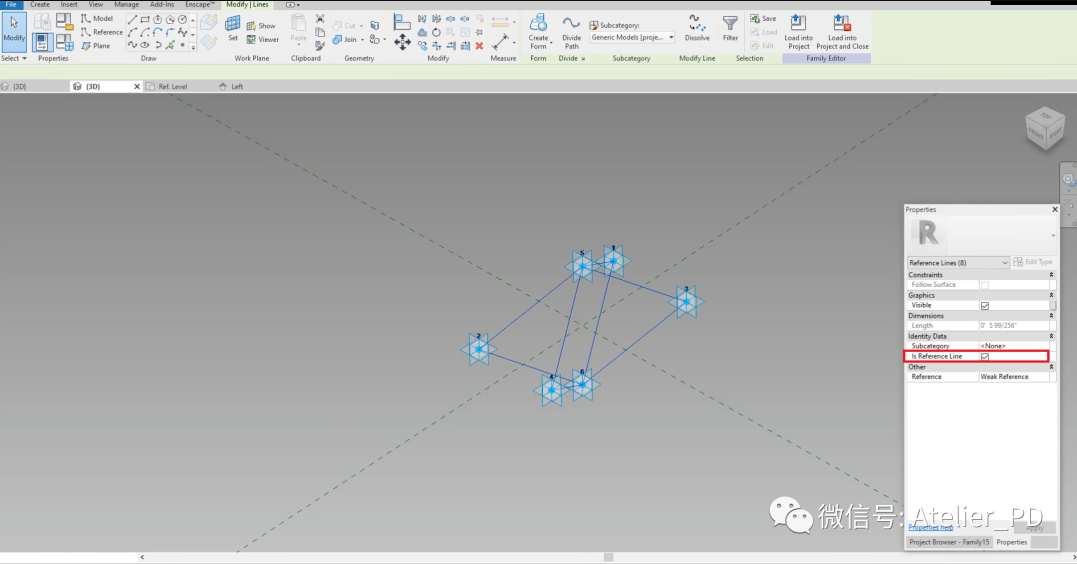This screenshot has width=1077, height=564.
Task: Open the Manage ribbon tab
Action: [126, 4]
